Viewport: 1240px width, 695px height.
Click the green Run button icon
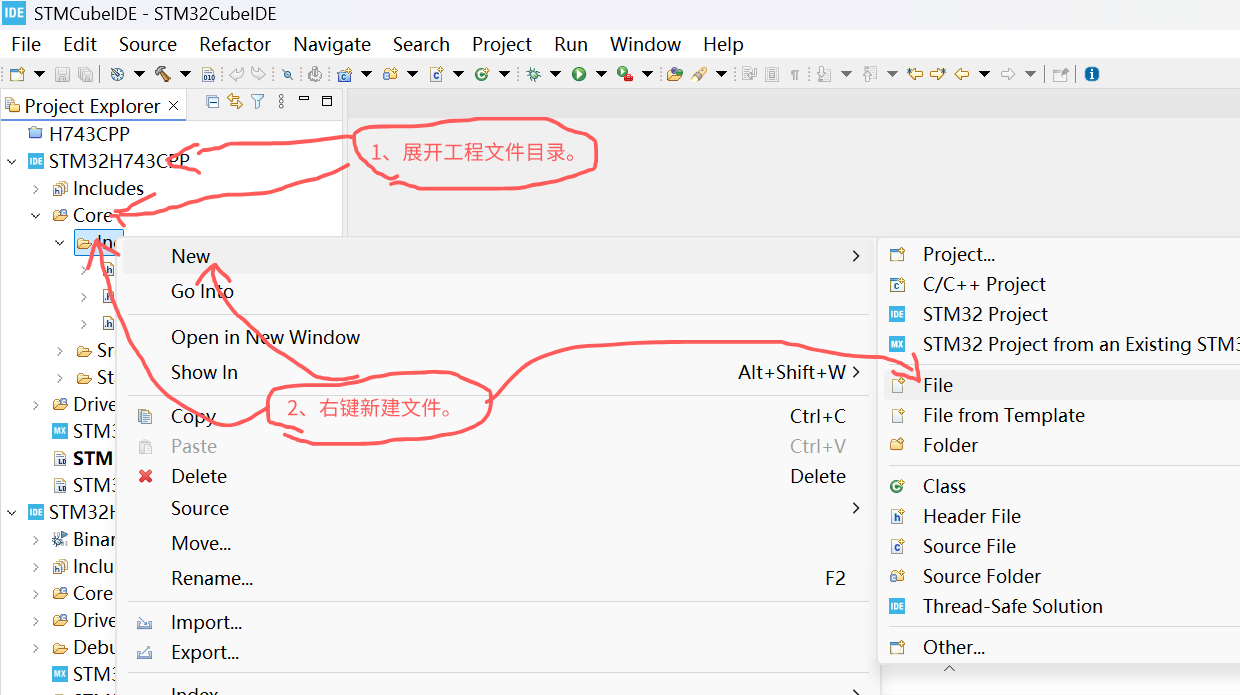point(579,74)
